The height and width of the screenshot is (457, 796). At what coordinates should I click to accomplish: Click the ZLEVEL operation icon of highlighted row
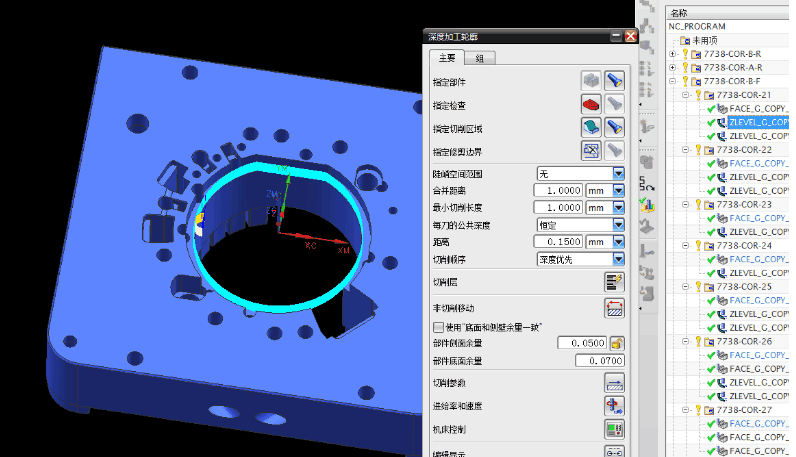tap(721, 122)
